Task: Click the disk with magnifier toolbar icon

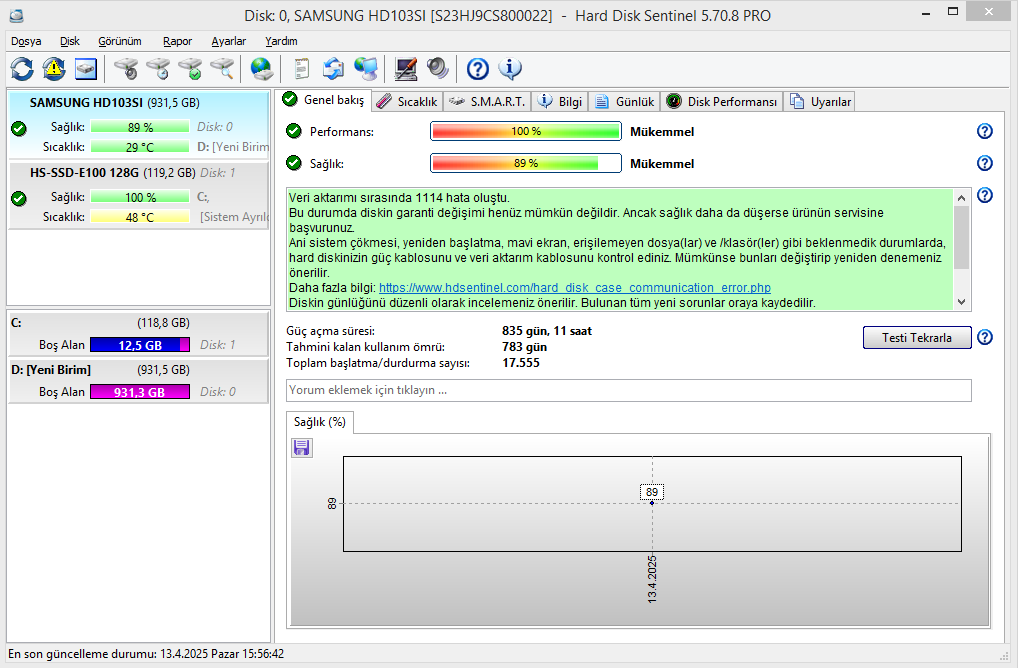Action: point(222,68)
